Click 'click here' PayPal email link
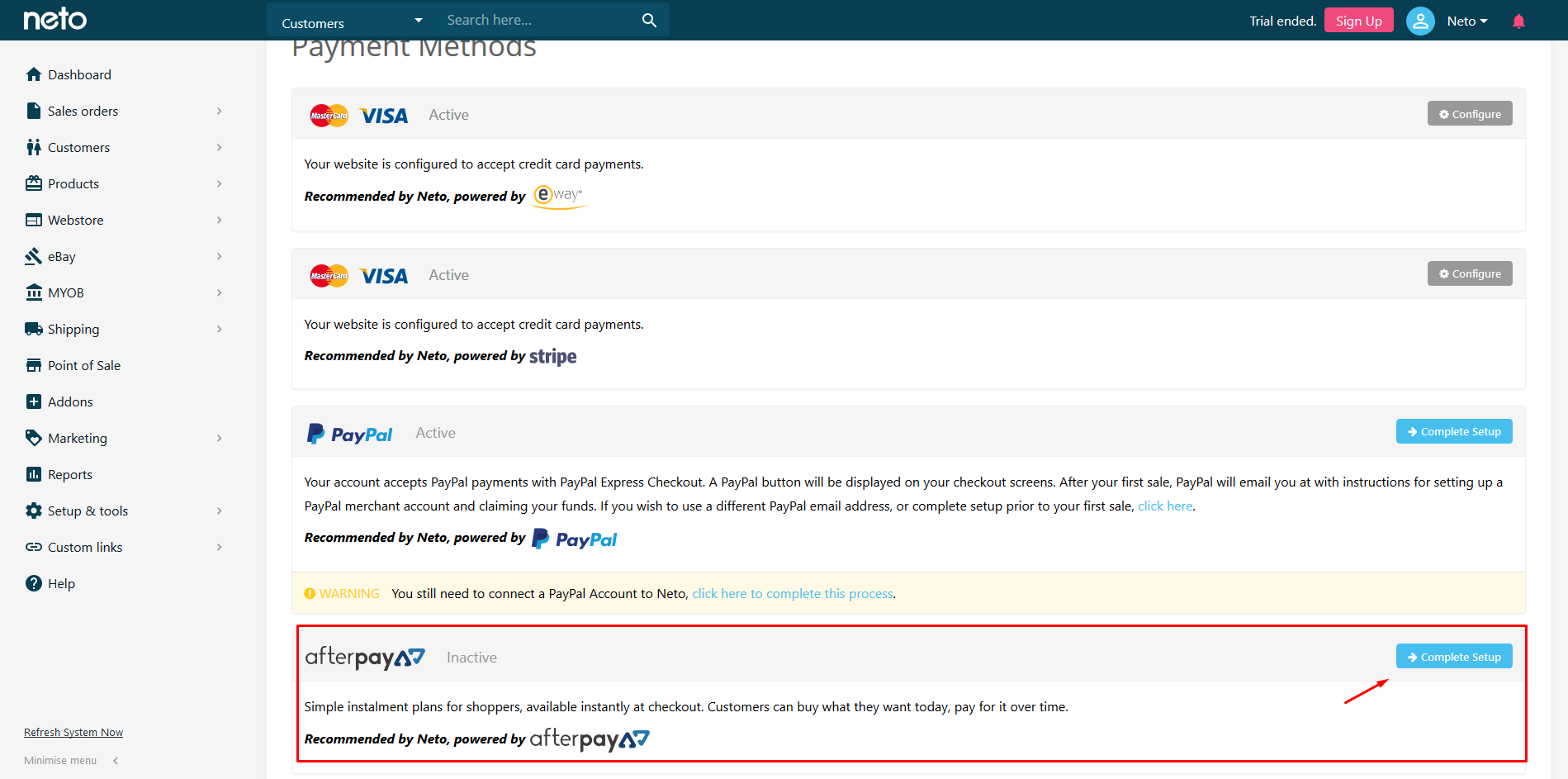This screenshot has width=1568, height=779. point(1165,506)
